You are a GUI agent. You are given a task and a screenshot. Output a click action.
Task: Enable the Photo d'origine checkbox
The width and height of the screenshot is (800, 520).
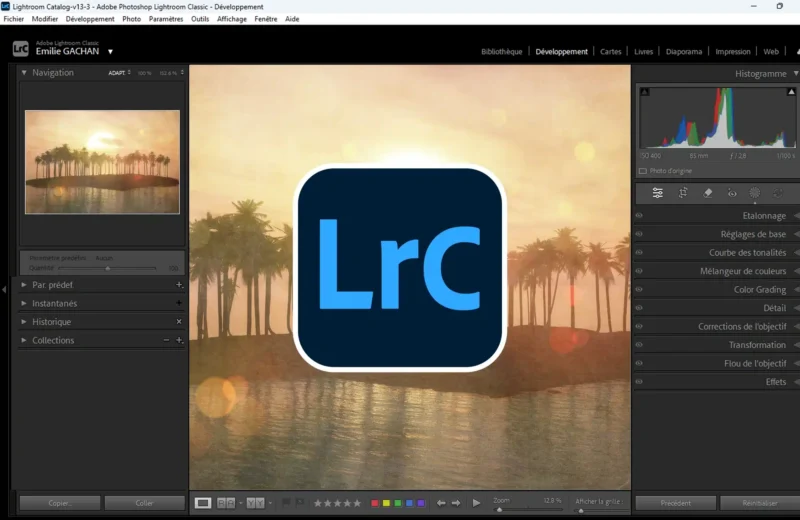click(x=643, y=171)
